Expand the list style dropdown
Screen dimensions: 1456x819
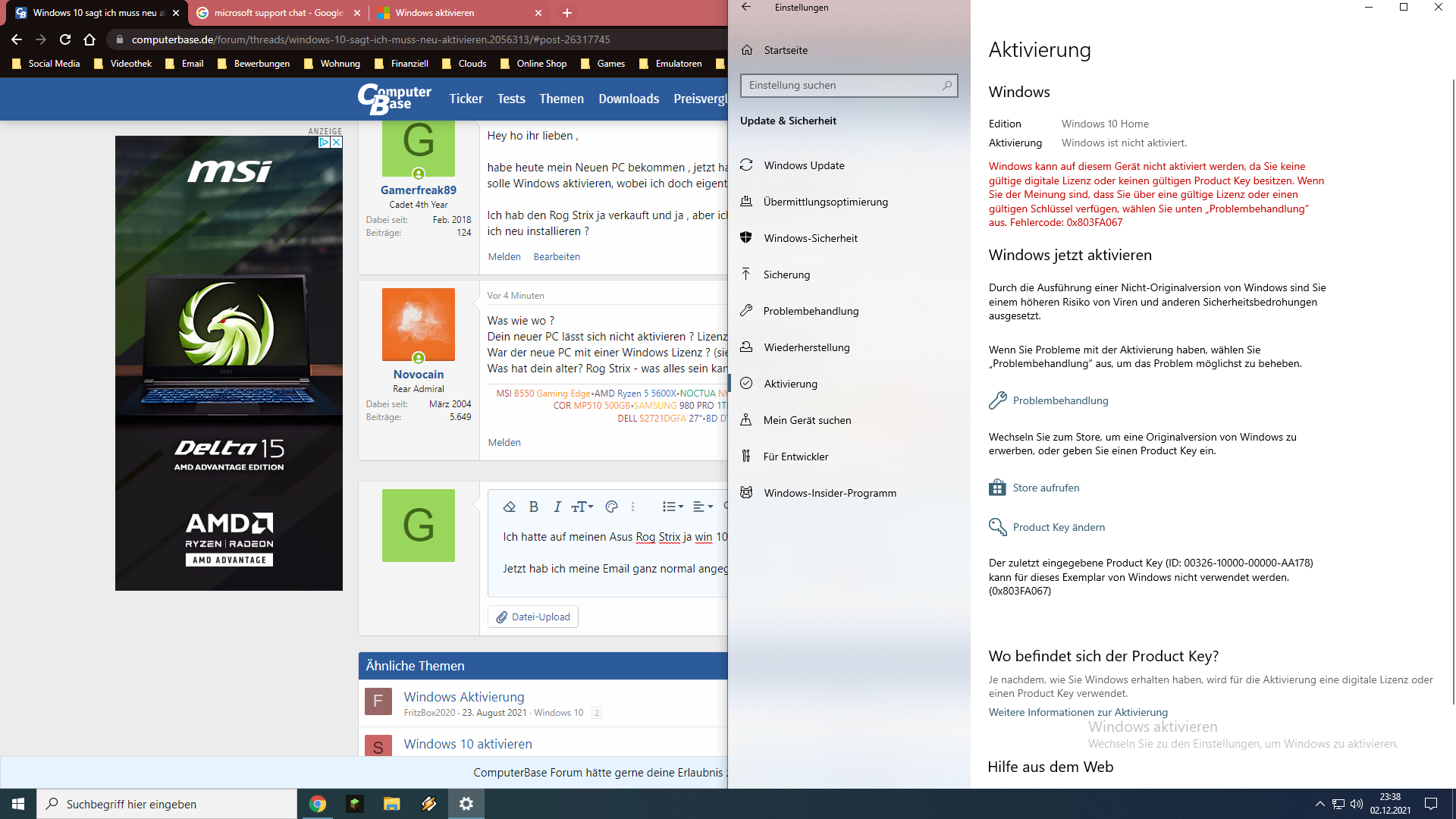[673, 507]
